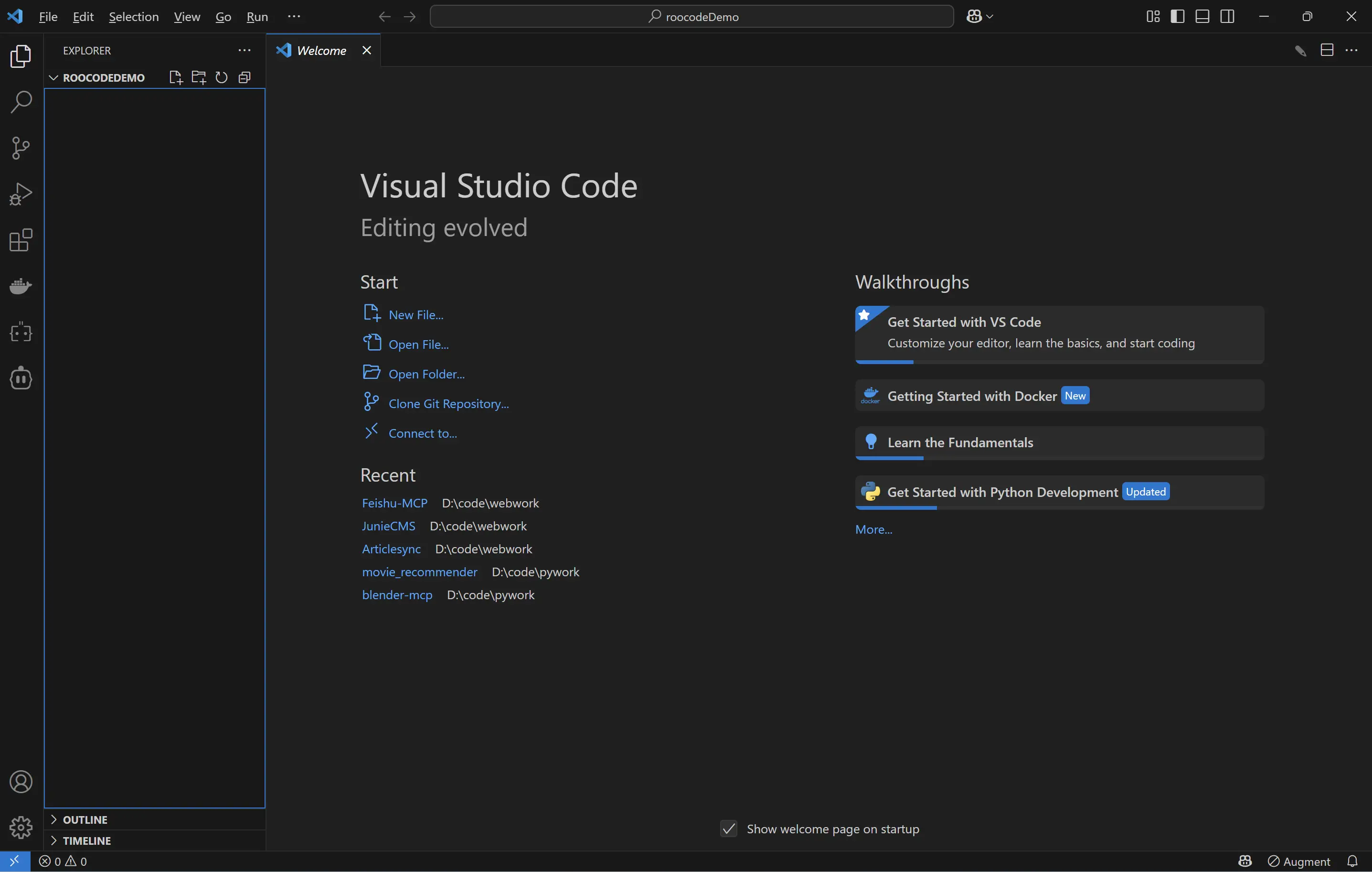The image size is (1372, 872).
Task: Open the Copilot dropdown chevron
Action: (989, 17)
